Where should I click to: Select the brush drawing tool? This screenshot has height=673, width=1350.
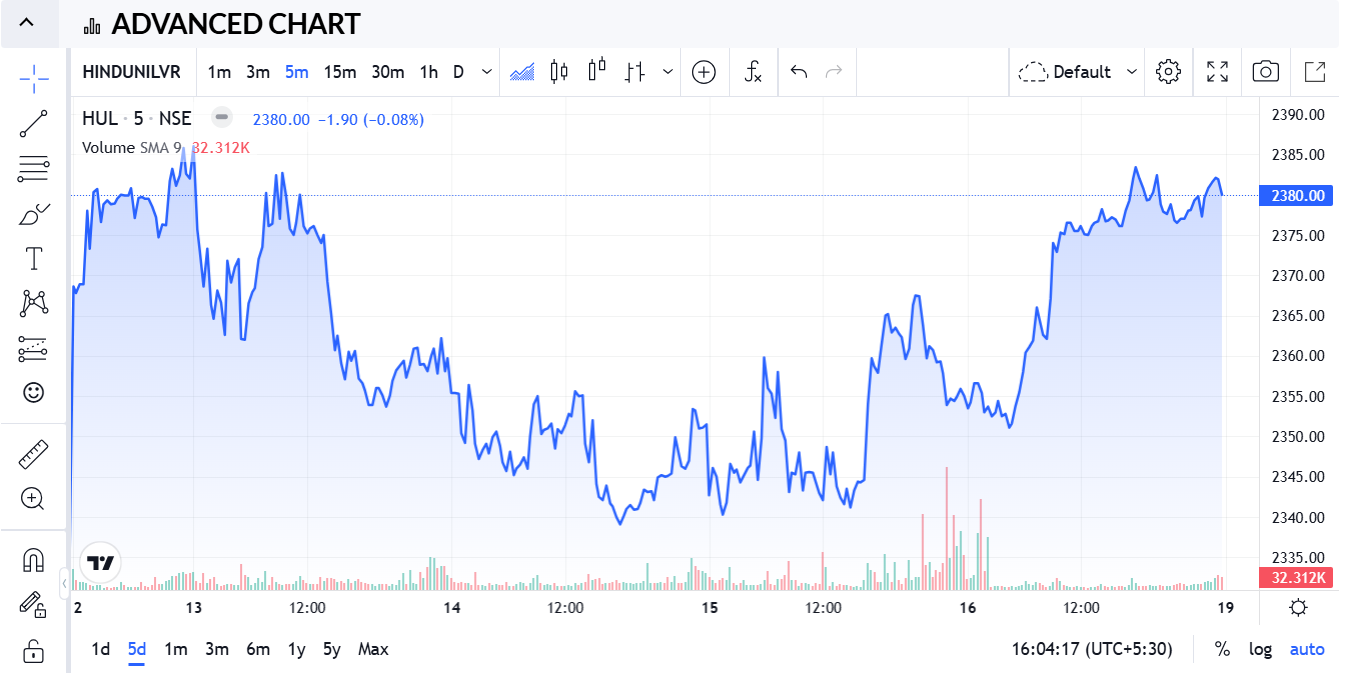[x=33, y=214]
